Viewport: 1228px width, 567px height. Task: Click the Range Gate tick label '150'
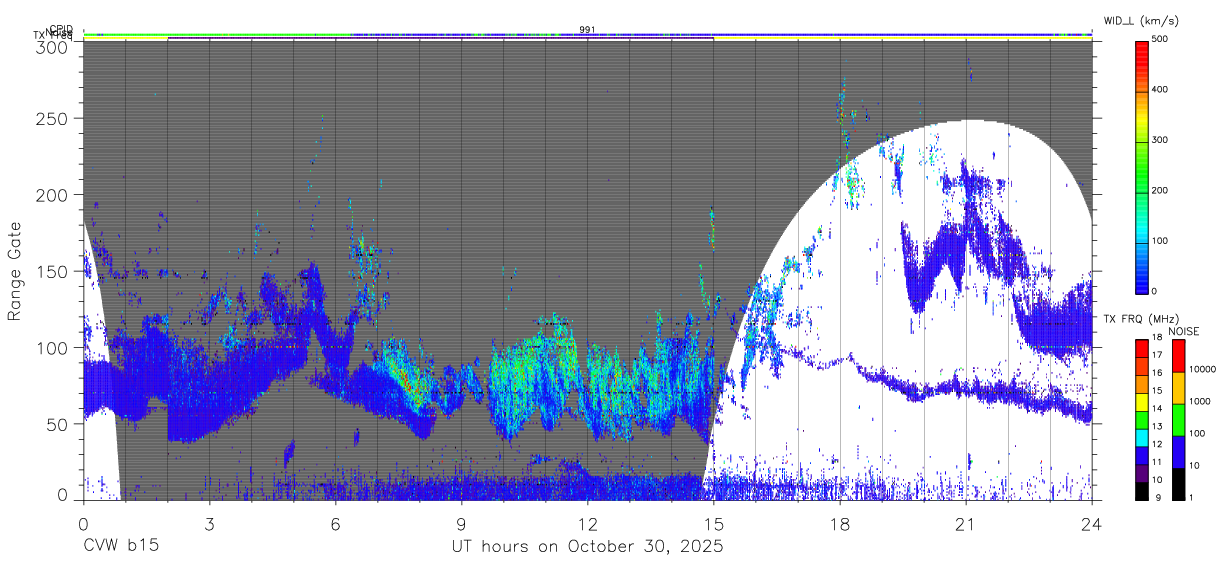click(52, 272)
